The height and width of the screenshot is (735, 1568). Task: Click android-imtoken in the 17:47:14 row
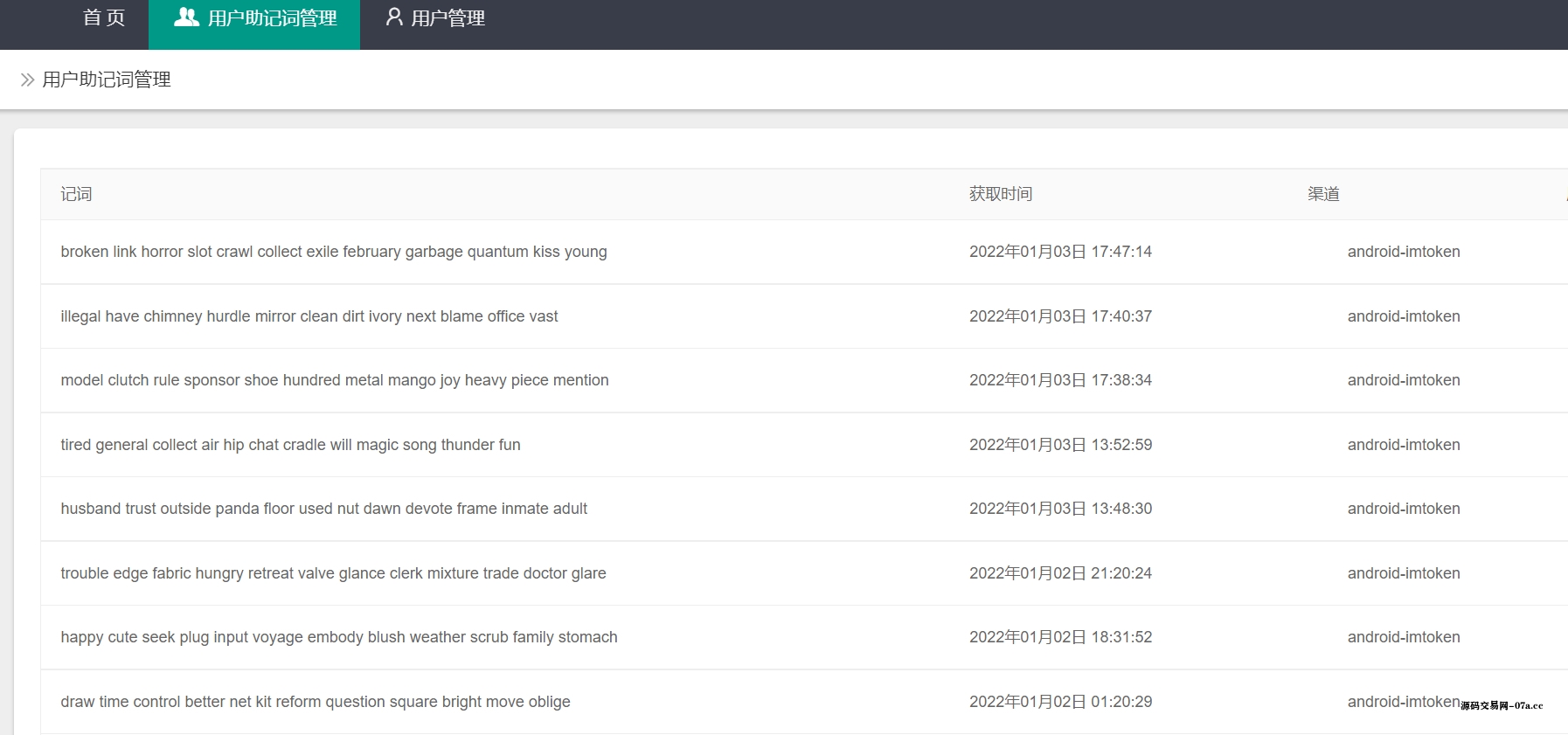pyautogui.click(x=1403, y=252)
